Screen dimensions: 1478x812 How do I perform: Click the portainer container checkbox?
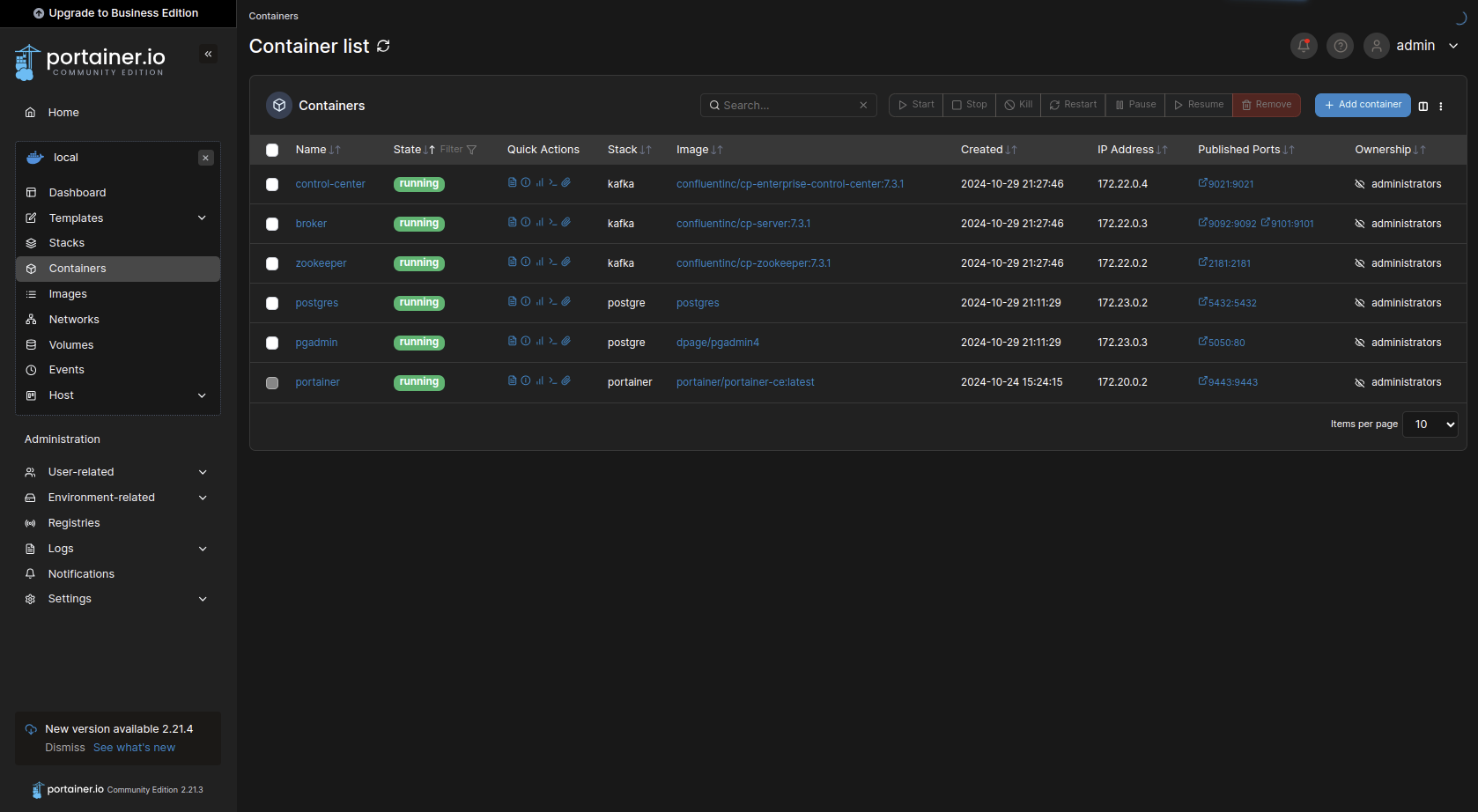click(272, 382)
